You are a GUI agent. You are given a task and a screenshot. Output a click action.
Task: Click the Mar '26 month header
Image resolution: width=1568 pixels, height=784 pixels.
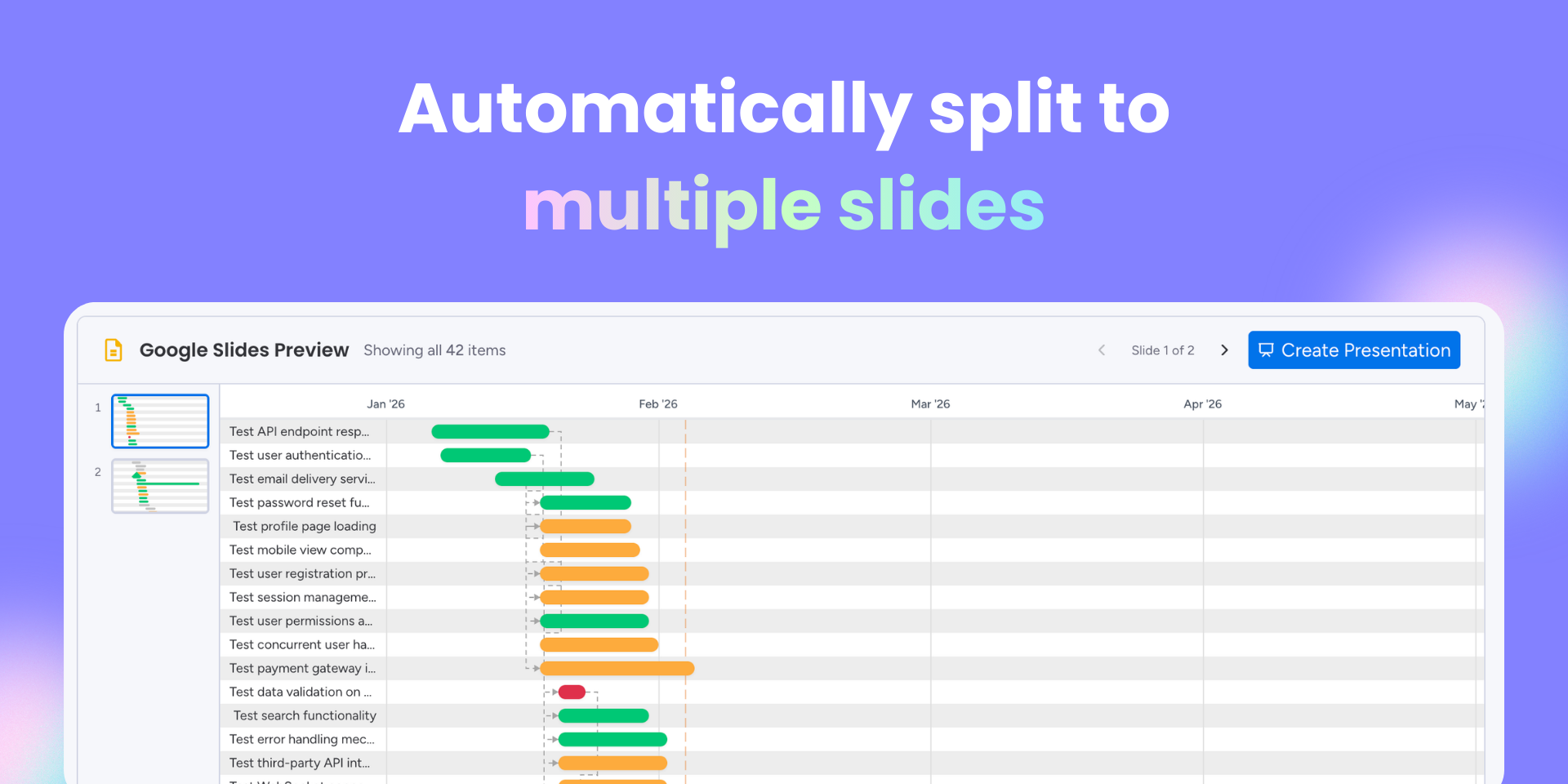(930, 404)
